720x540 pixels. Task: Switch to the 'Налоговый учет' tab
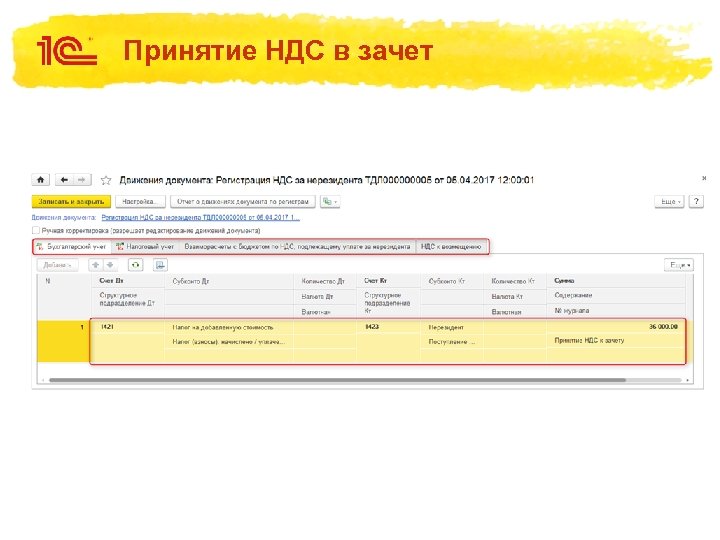tap(146, 247)
